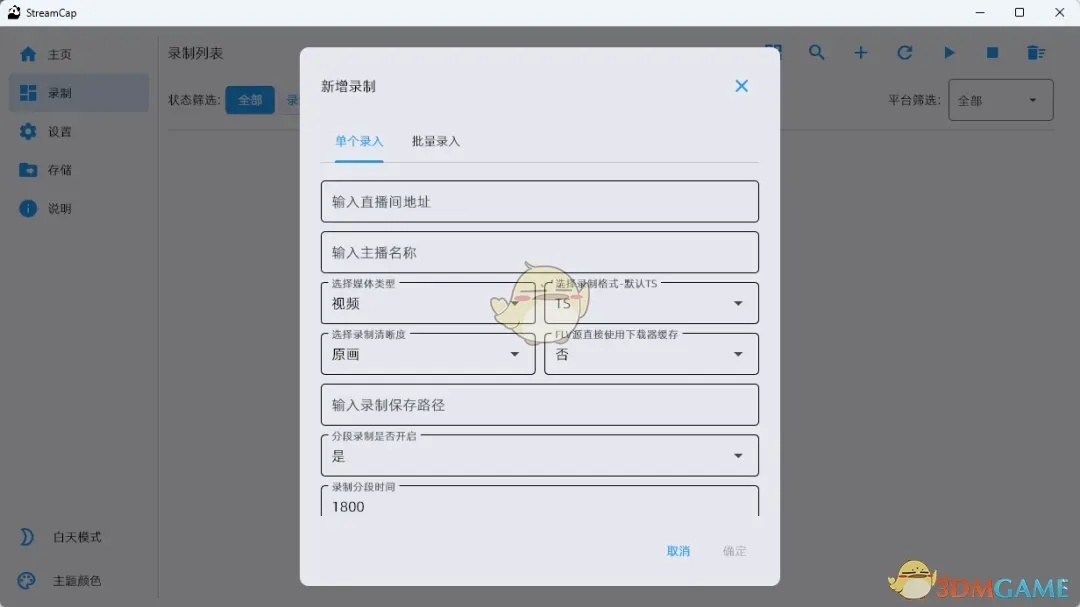This screenshot has width=1080, height=607.
Task: Click the stop recording square icon
Action: pos(992,53)
